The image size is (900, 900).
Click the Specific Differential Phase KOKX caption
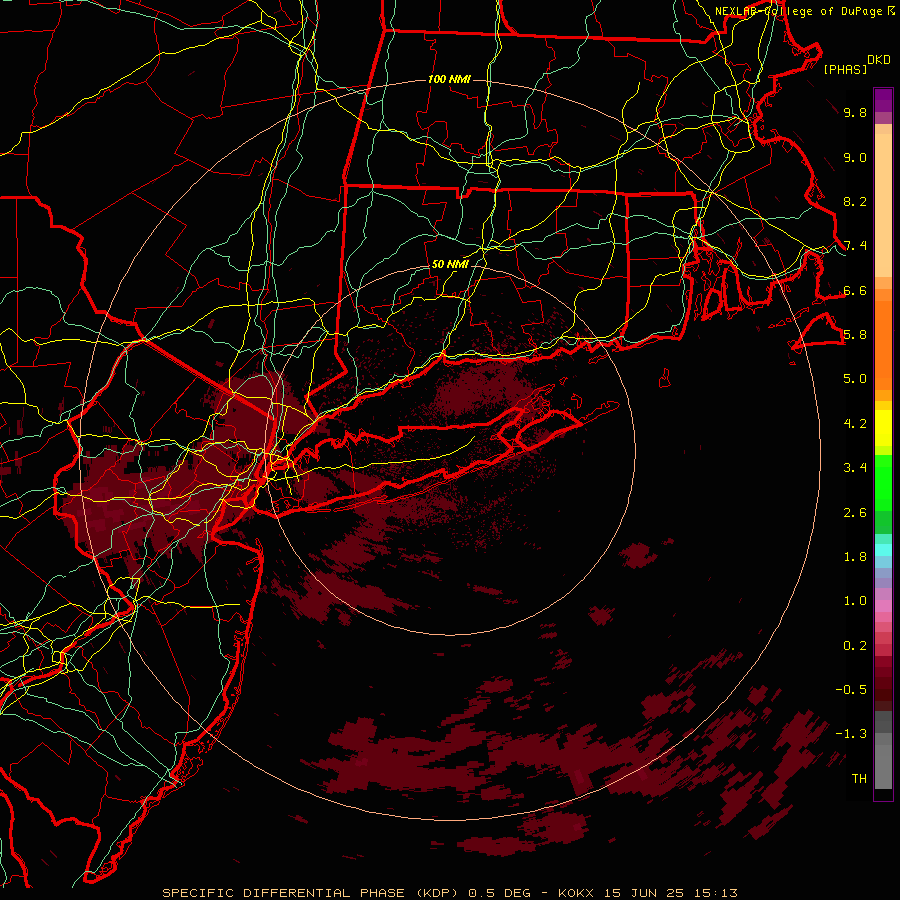pyautogui.click(x=449, y=893)
